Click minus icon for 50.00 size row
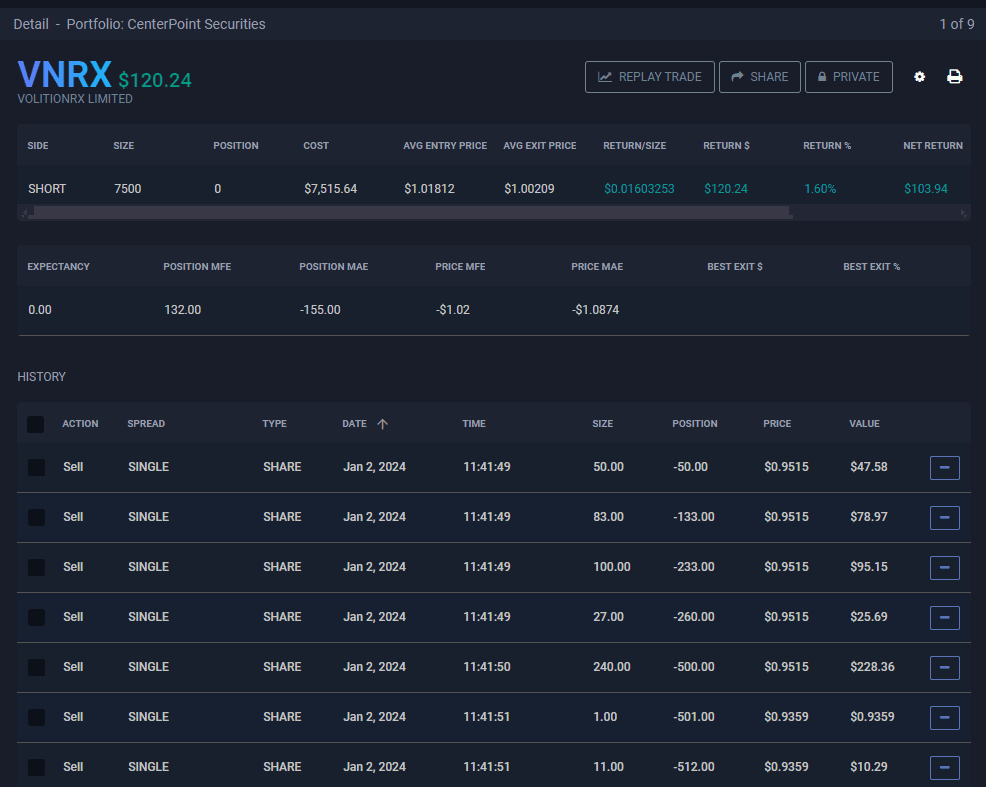The height and width of the screenshot is (787, 986). tap(944, 467)
